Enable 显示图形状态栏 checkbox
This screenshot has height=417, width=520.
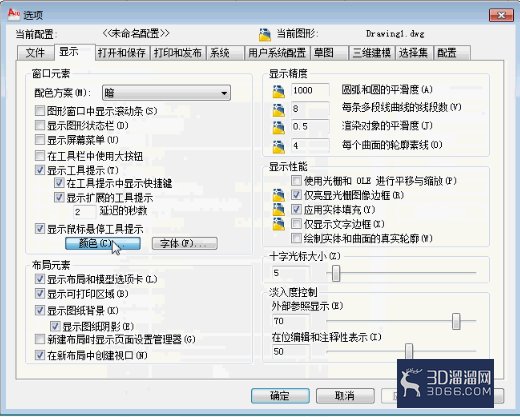(40, 125)
